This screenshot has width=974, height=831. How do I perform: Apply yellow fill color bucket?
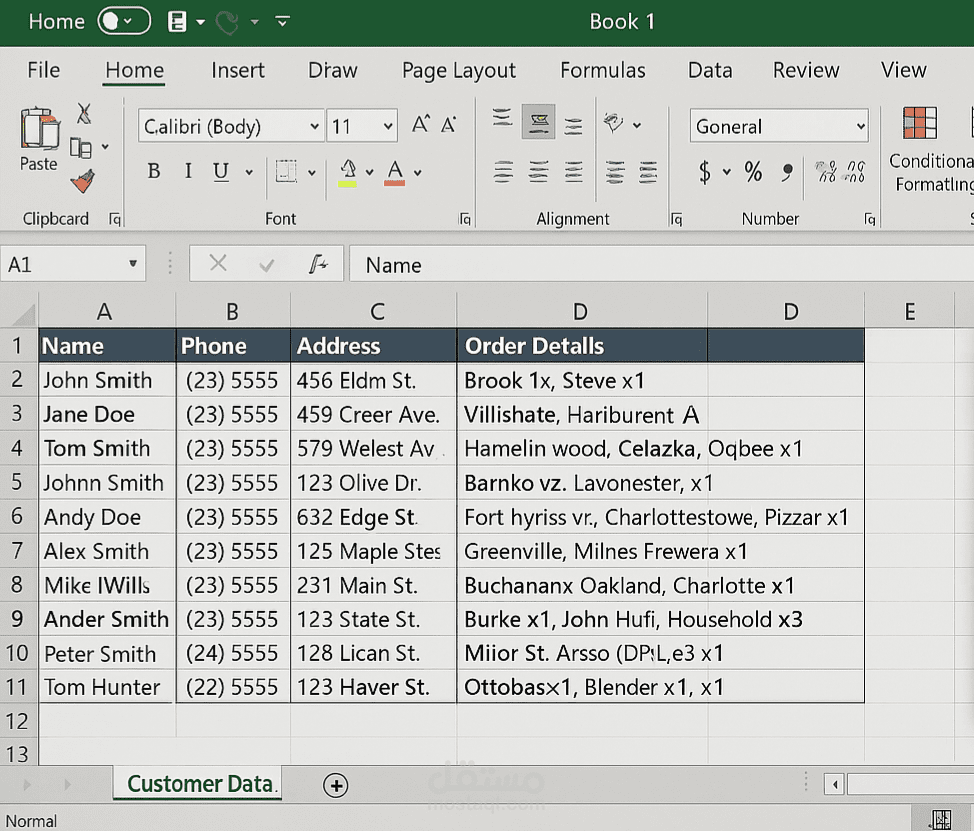tap(348, 173)
